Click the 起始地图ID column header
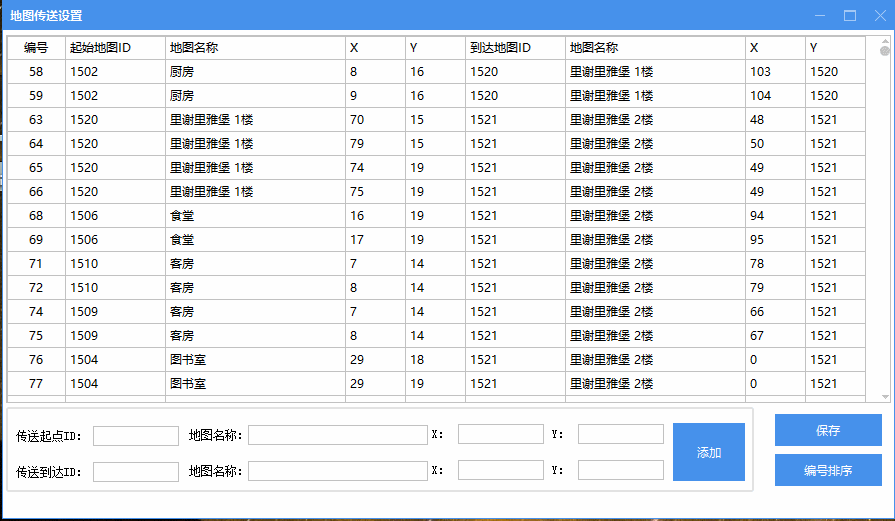Screen dimensions: 895x521 (x=115, y=48)
